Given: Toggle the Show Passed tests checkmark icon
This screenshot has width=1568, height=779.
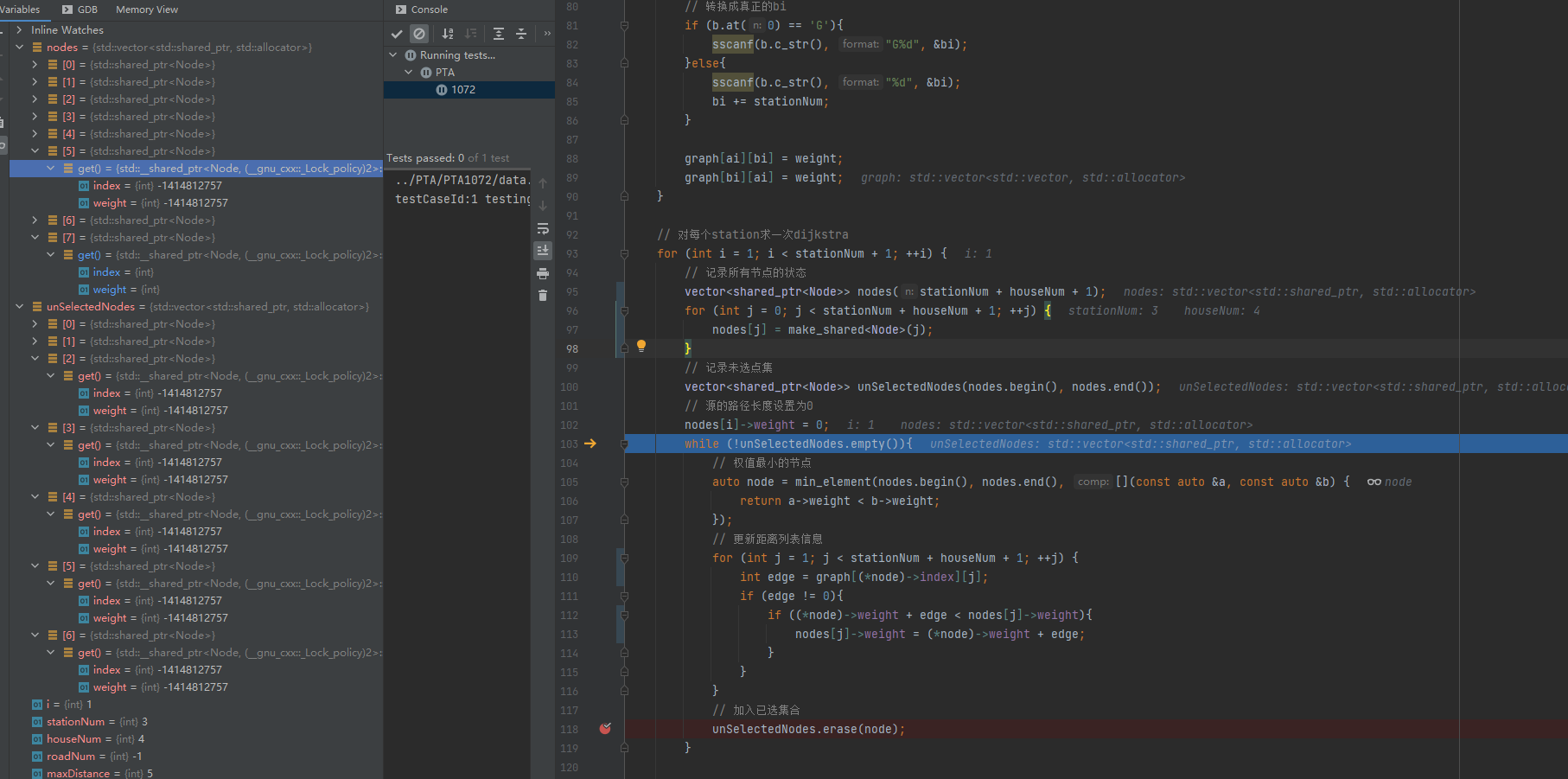Looking at the screenshot, I should (x=397, y=34).
